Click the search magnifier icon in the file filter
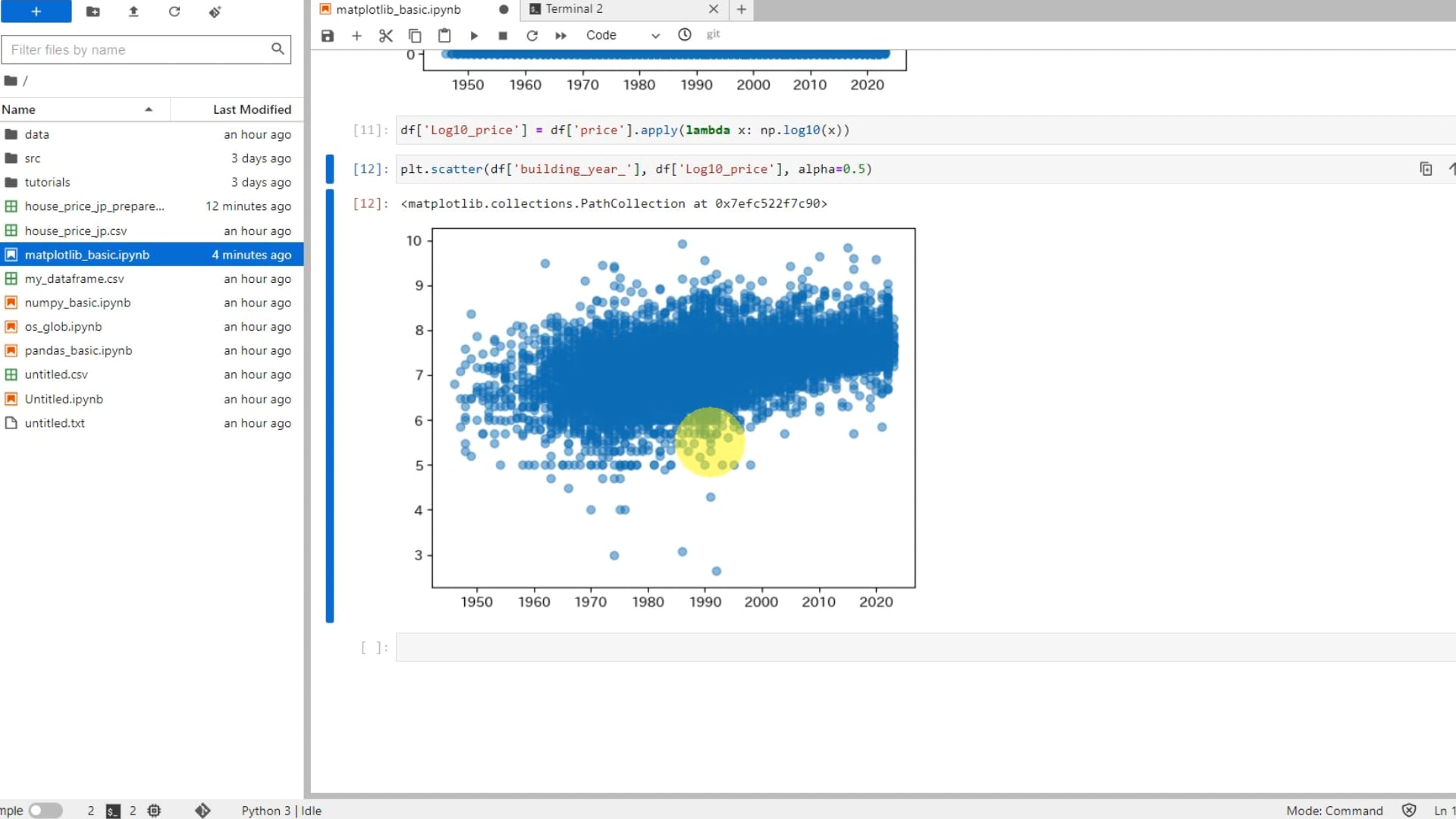 click(x=278, y=49)
